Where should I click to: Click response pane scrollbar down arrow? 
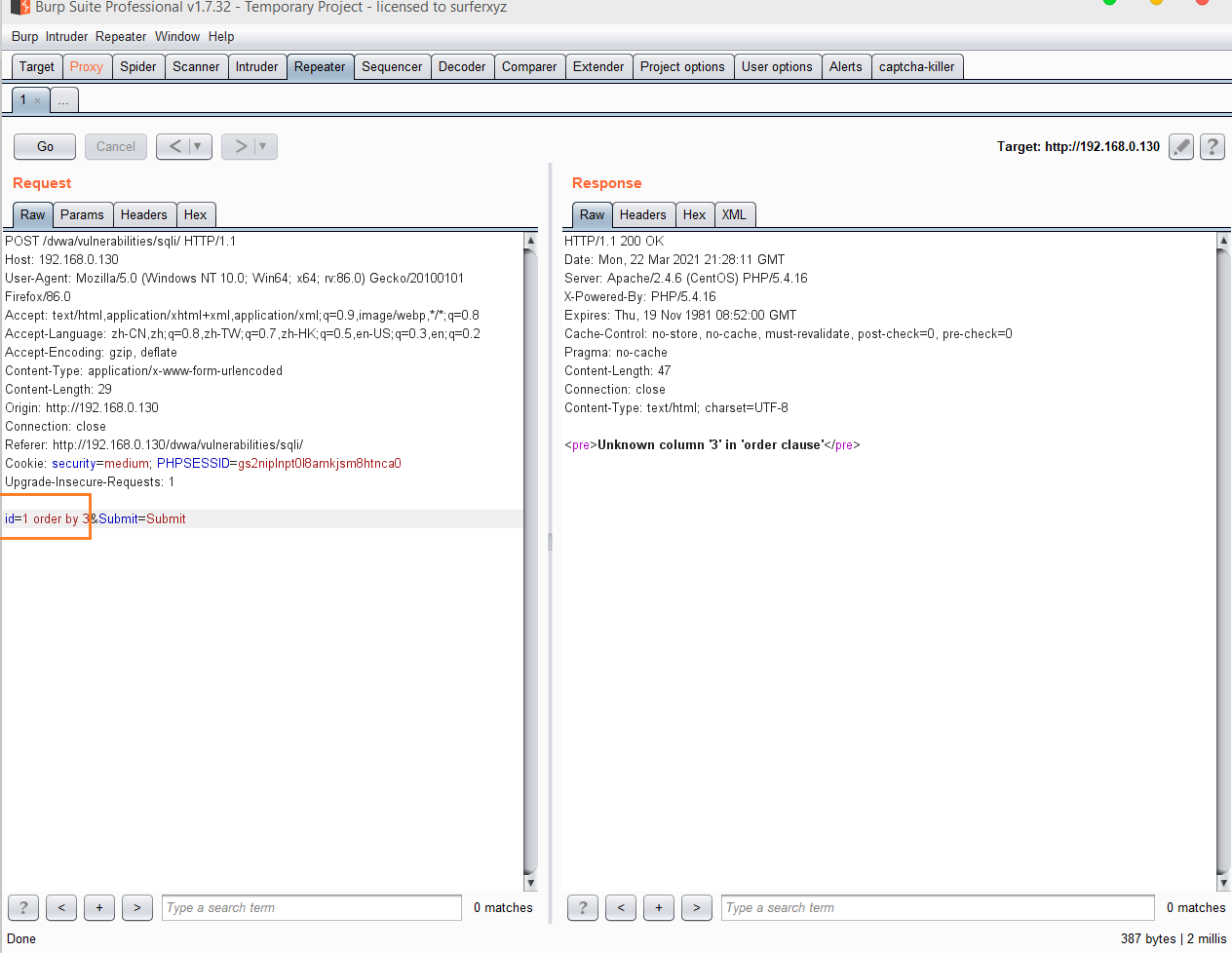(x=1224, y=883)
